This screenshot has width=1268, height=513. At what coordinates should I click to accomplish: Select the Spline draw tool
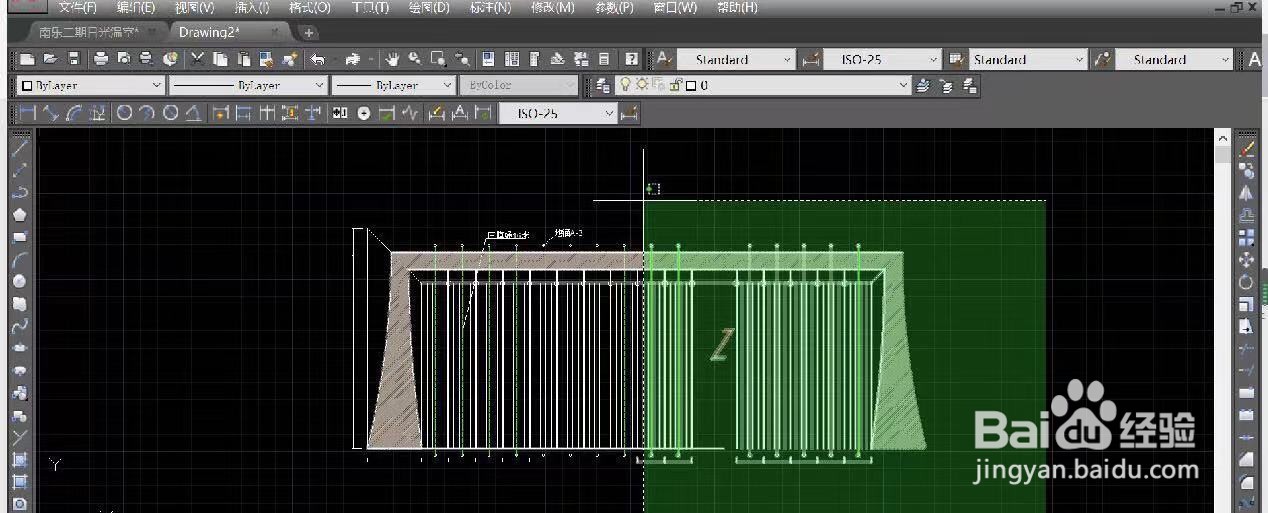tap(19, 326)
